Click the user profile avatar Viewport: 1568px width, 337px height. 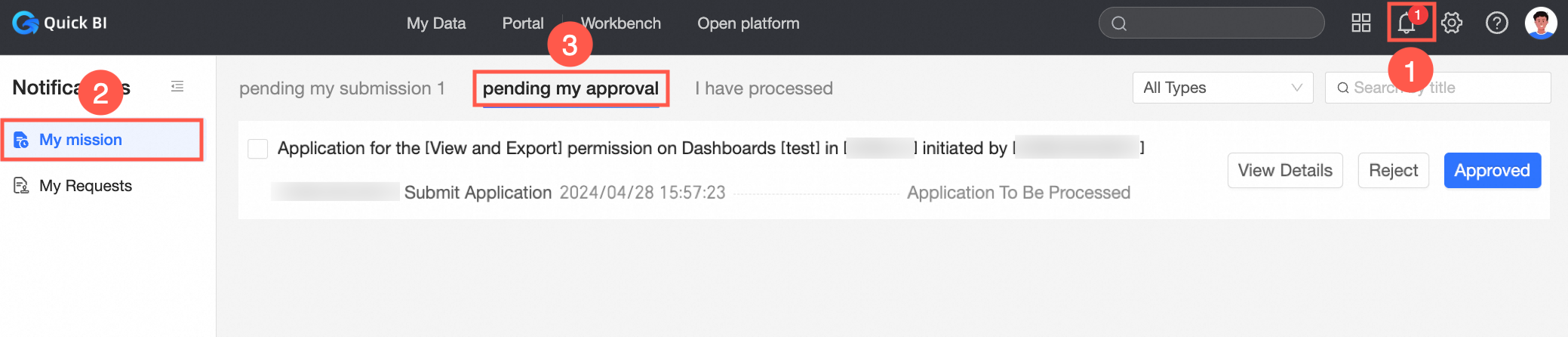point(1540,23)
